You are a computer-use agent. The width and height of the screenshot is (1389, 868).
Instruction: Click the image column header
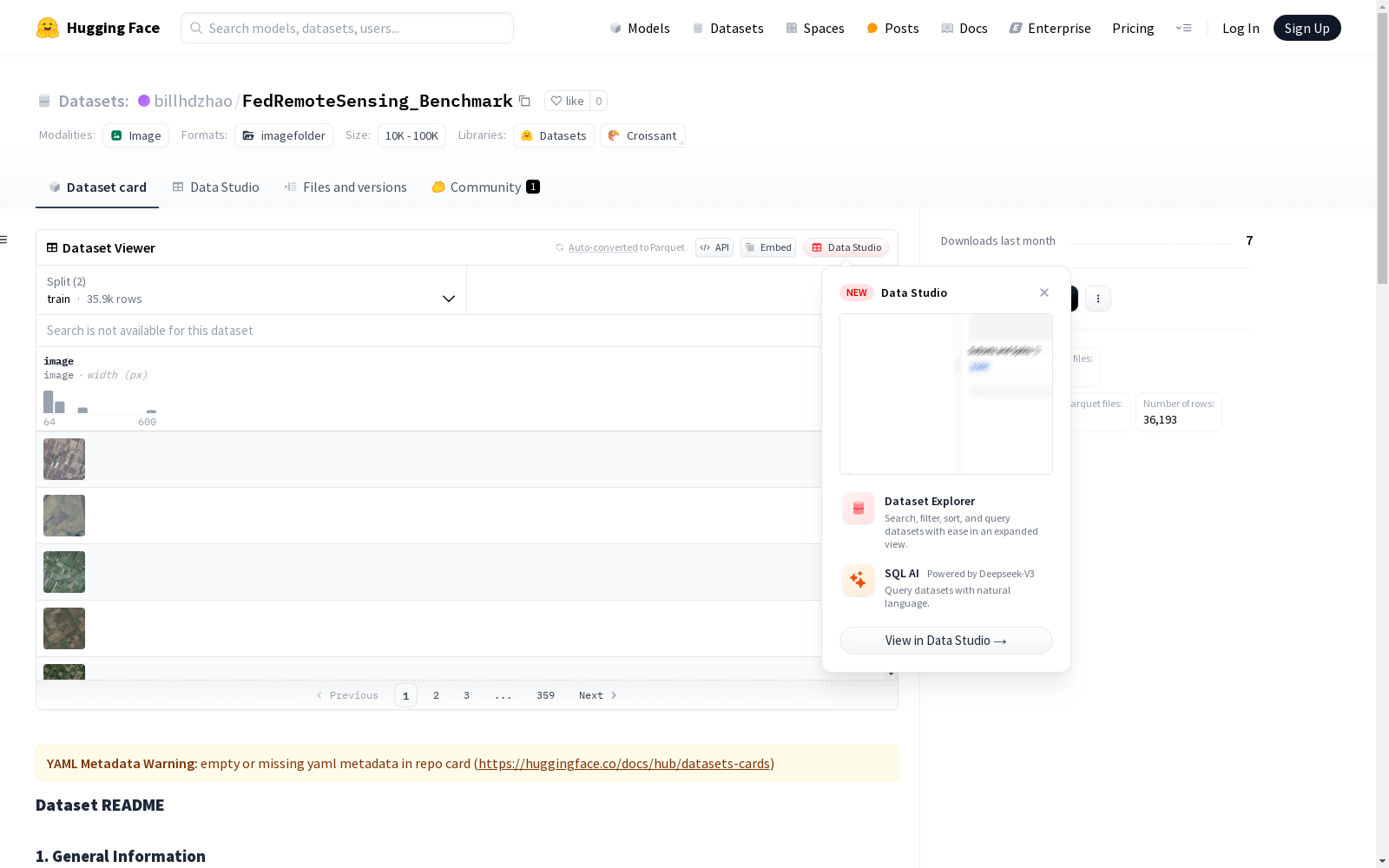tap(59, 361)
